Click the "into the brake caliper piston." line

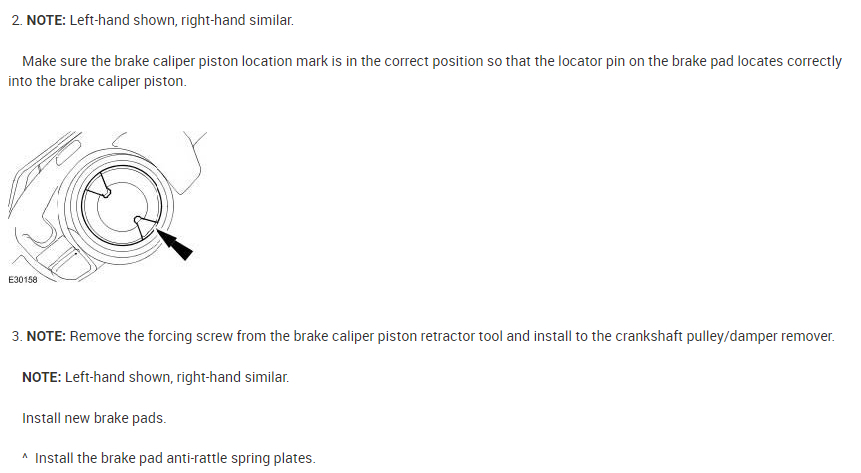pos(97,81)
